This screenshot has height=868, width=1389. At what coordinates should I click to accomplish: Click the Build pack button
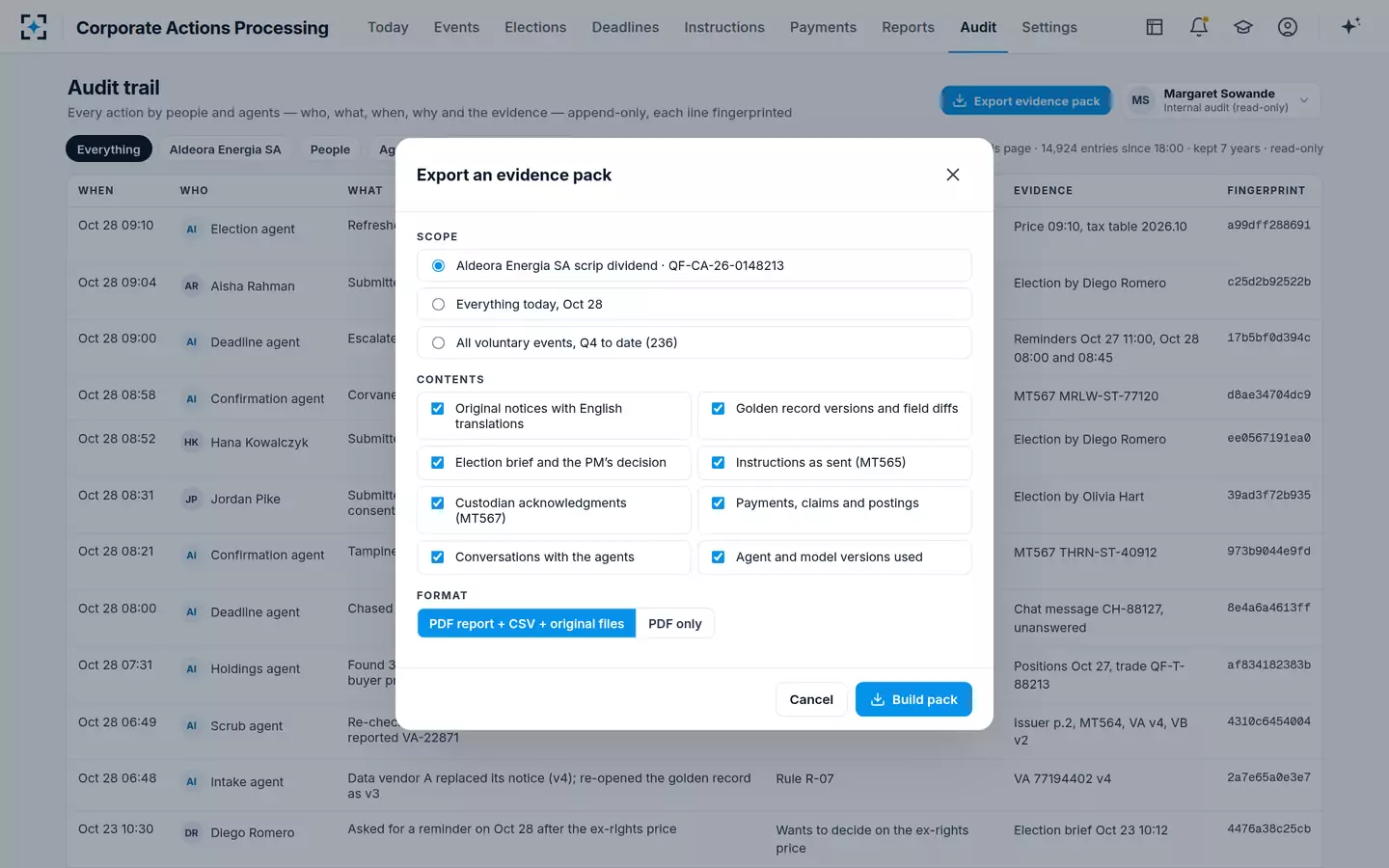point(913,699)
